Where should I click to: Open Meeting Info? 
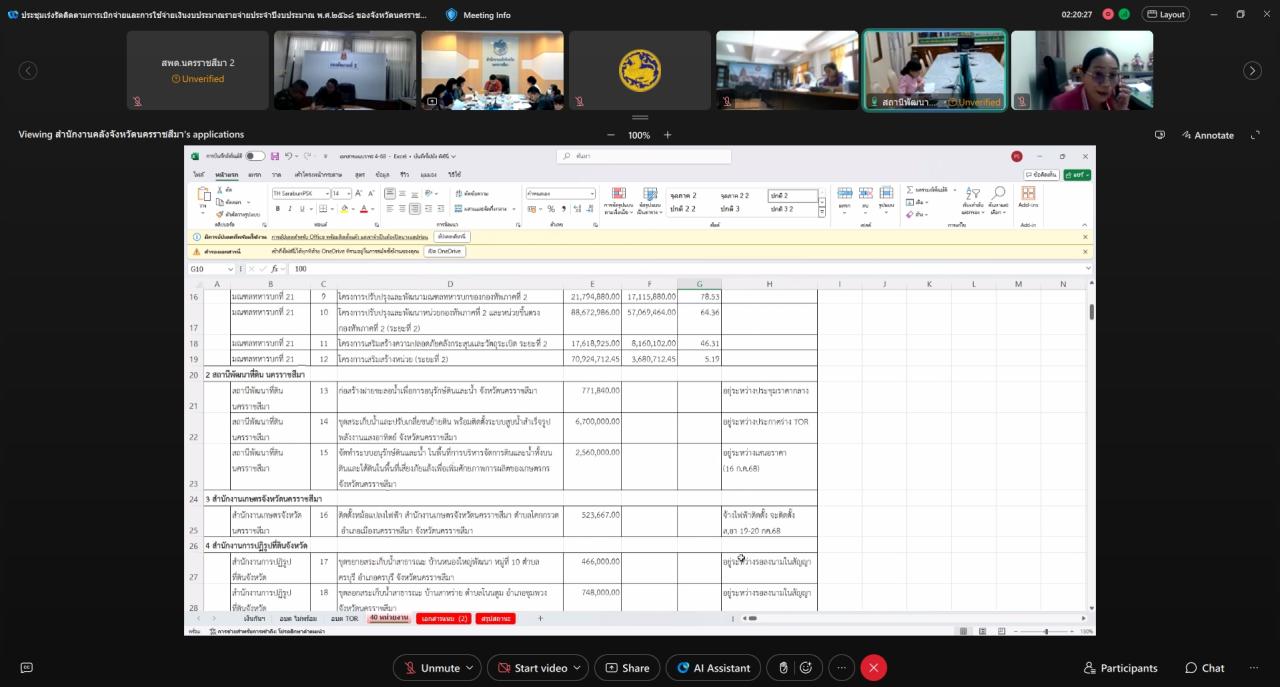point(478,15)
